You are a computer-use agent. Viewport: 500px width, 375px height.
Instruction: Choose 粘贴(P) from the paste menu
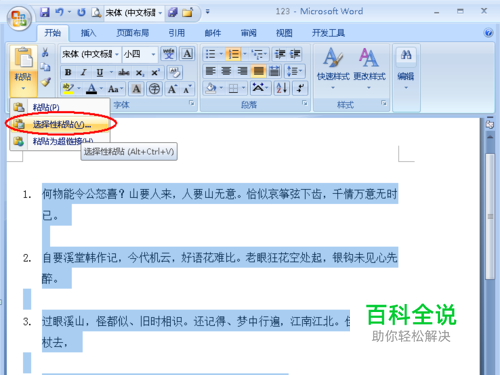60,107
